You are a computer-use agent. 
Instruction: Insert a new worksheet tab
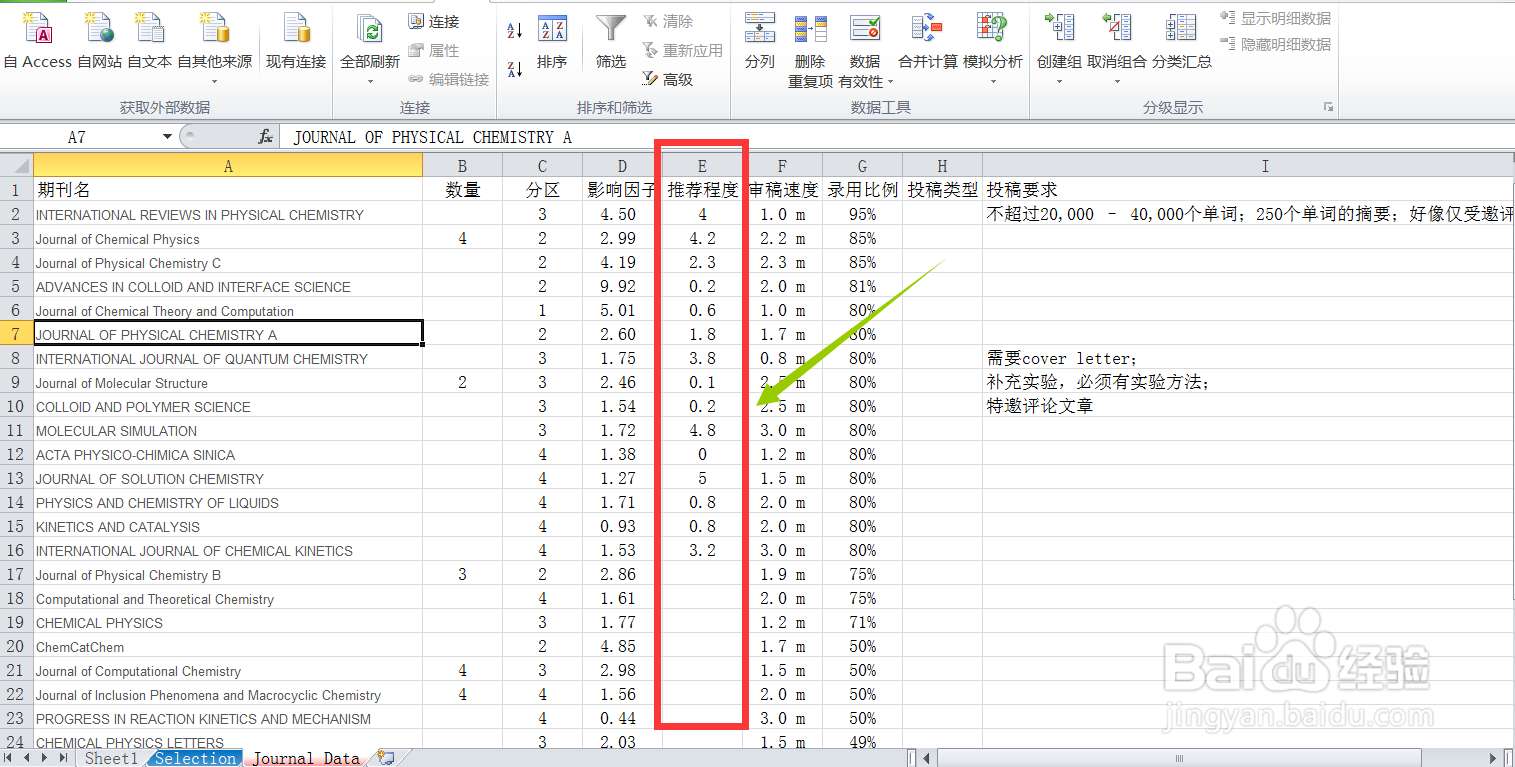[385, 758]
